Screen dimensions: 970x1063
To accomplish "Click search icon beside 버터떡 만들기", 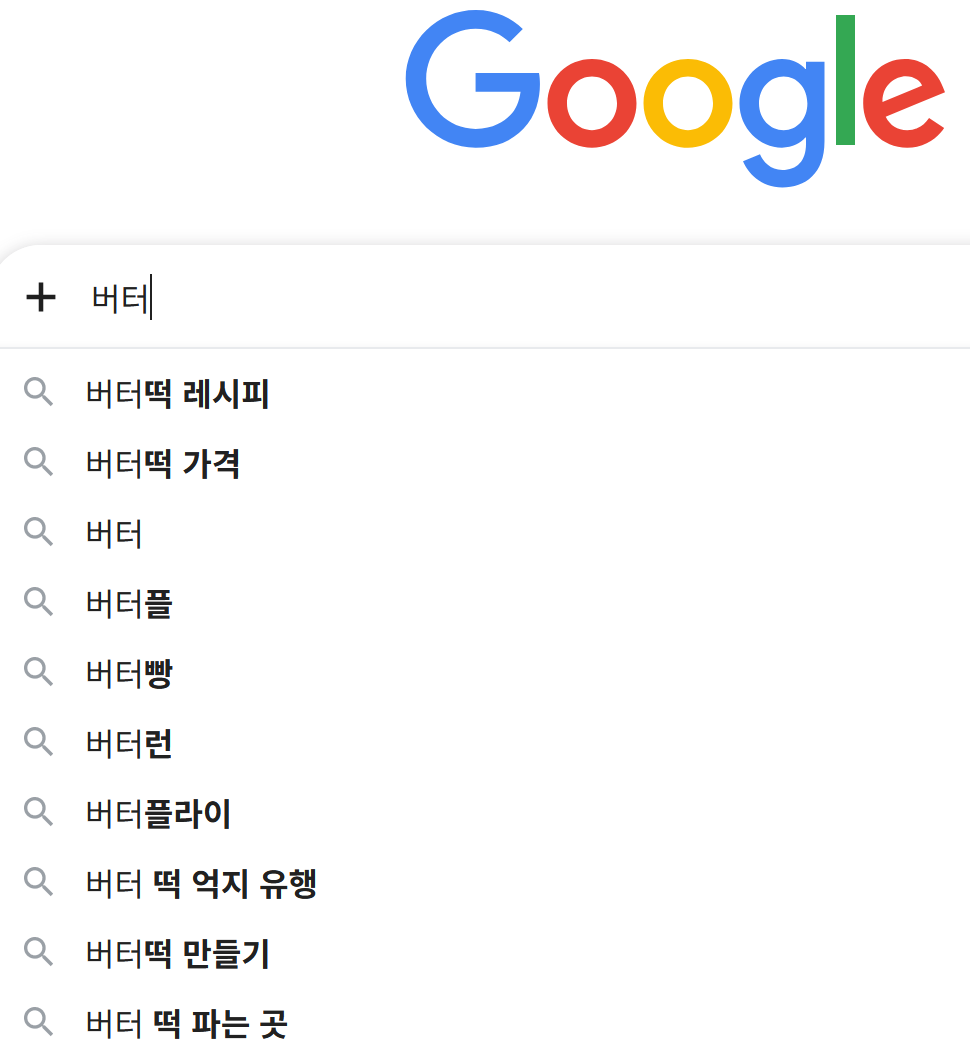I will pyautogui.click(x=38, y=952).
